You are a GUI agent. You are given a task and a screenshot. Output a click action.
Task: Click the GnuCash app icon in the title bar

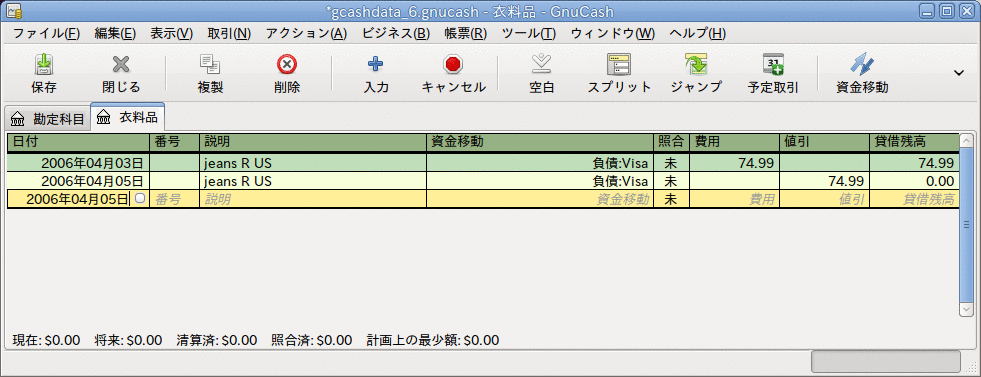pos(13,11)
